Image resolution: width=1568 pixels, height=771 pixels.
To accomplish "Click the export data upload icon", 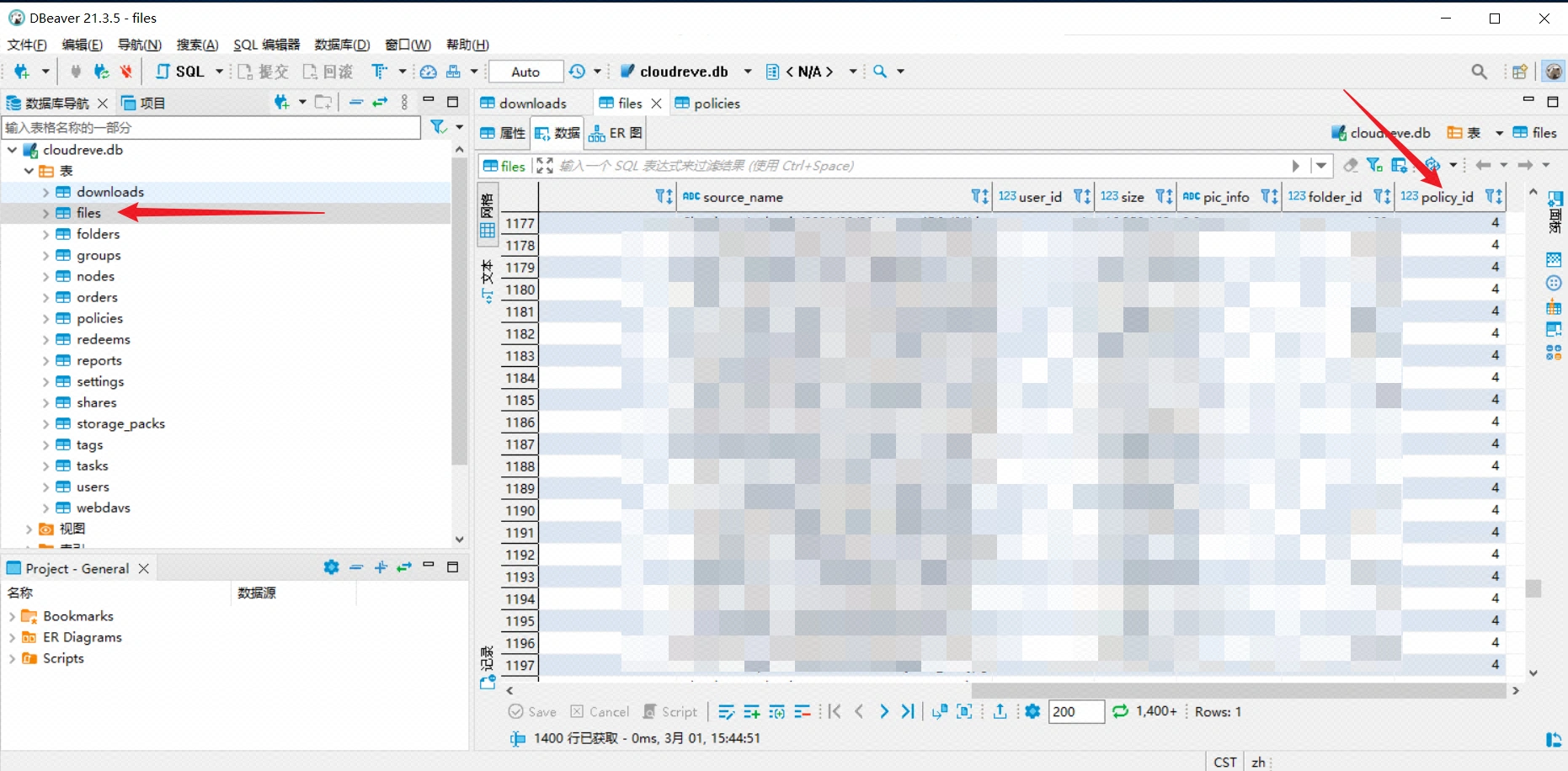I will [1000, 712].
